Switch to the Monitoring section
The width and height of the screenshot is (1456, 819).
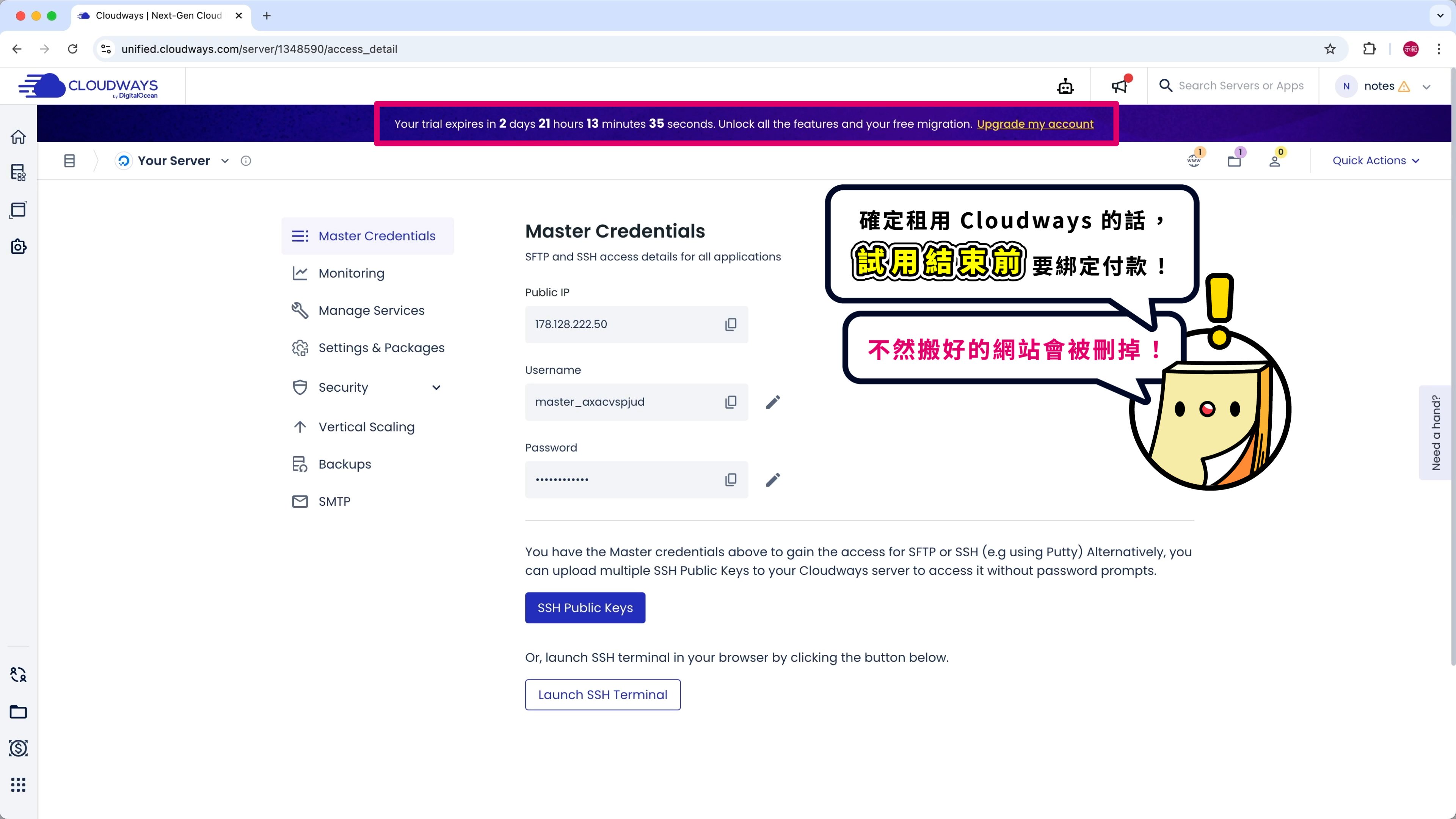(351, 273)
